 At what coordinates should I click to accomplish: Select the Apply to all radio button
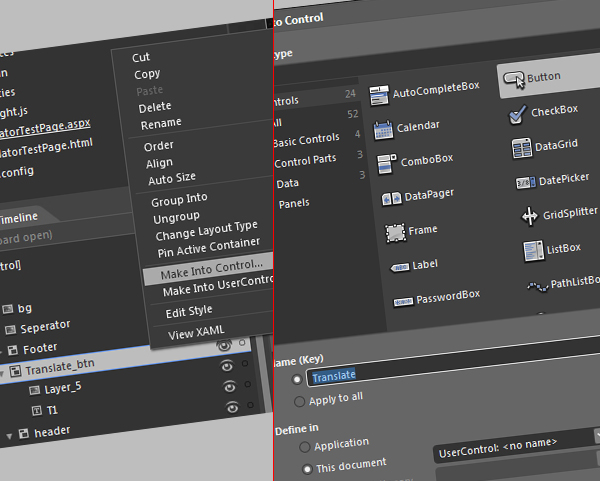[299, 401]
